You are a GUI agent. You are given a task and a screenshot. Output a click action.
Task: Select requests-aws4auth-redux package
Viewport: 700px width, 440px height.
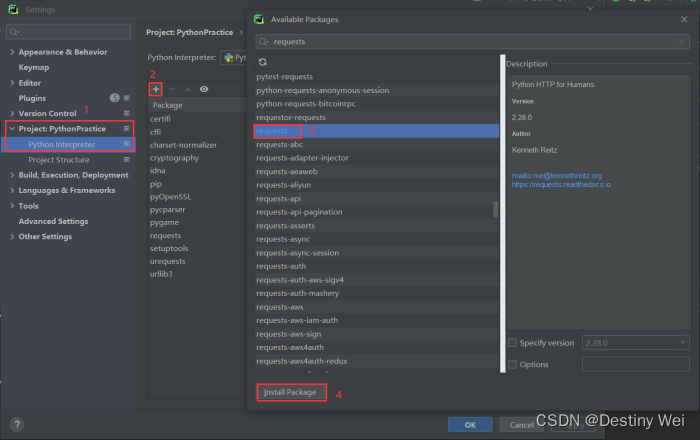pyautogui.click(x=377, y=361)
